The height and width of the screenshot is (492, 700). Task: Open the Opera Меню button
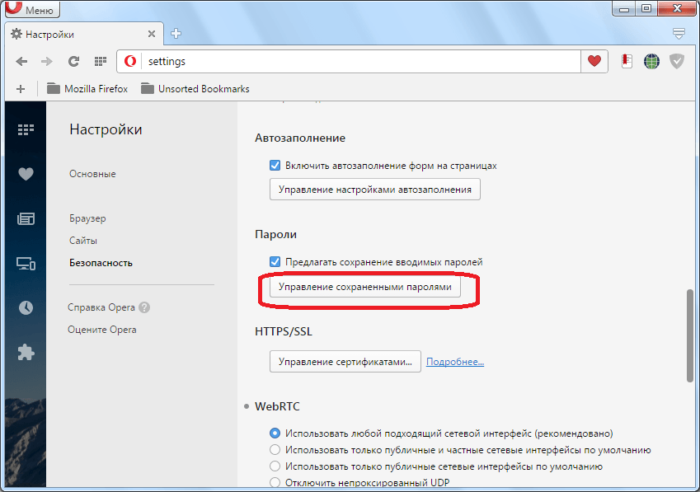(33, 8)
